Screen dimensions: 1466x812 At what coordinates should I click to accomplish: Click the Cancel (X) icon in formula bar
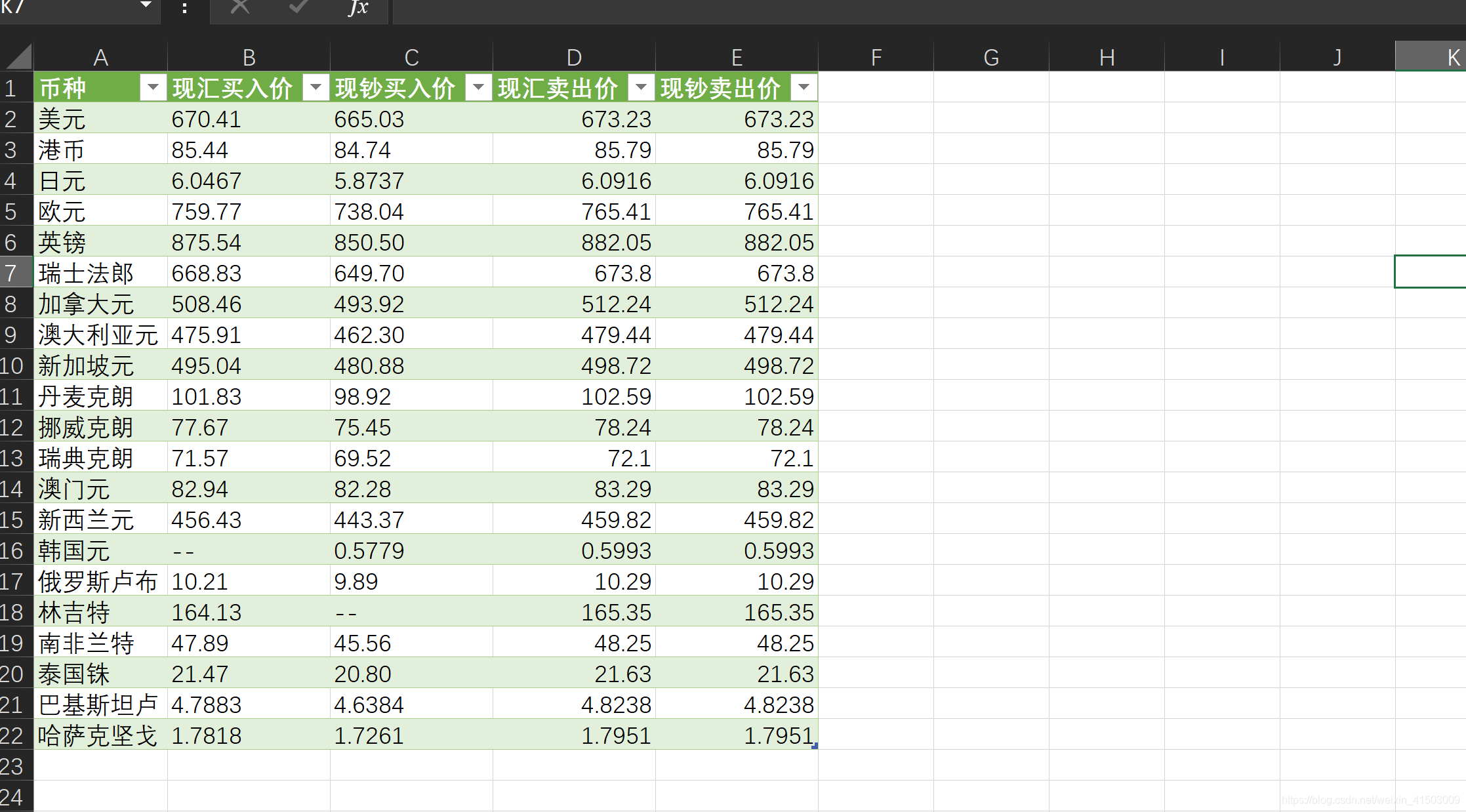click(x=240, y=7)
